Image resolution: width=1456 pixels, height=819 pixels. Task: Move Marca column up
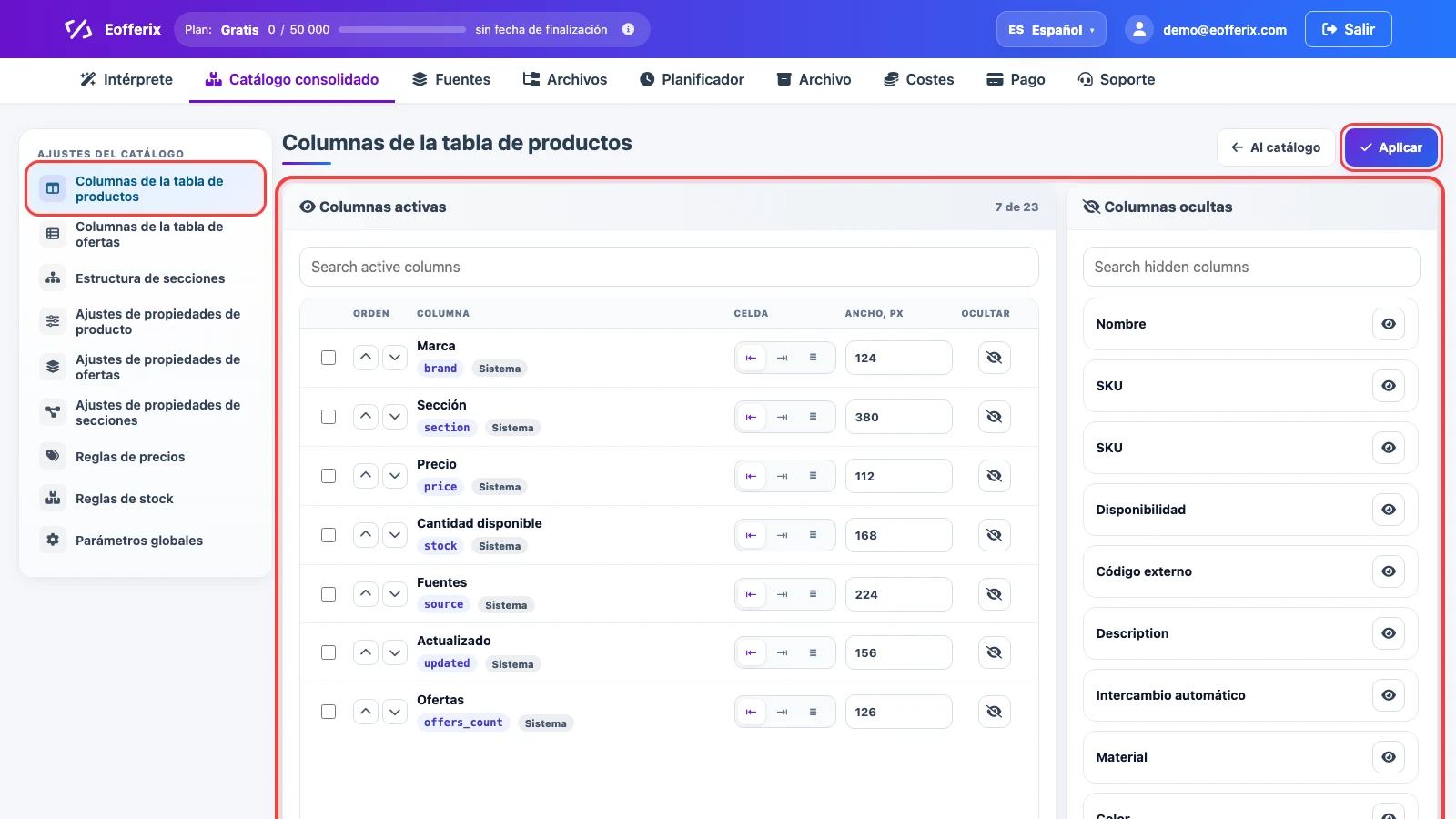point(366,358)
